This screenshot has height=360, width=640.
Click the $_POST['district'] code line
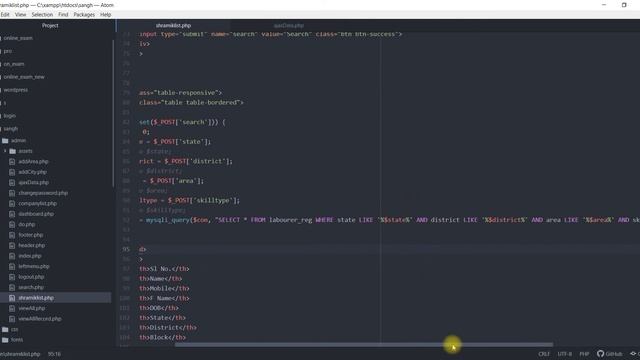186,161
